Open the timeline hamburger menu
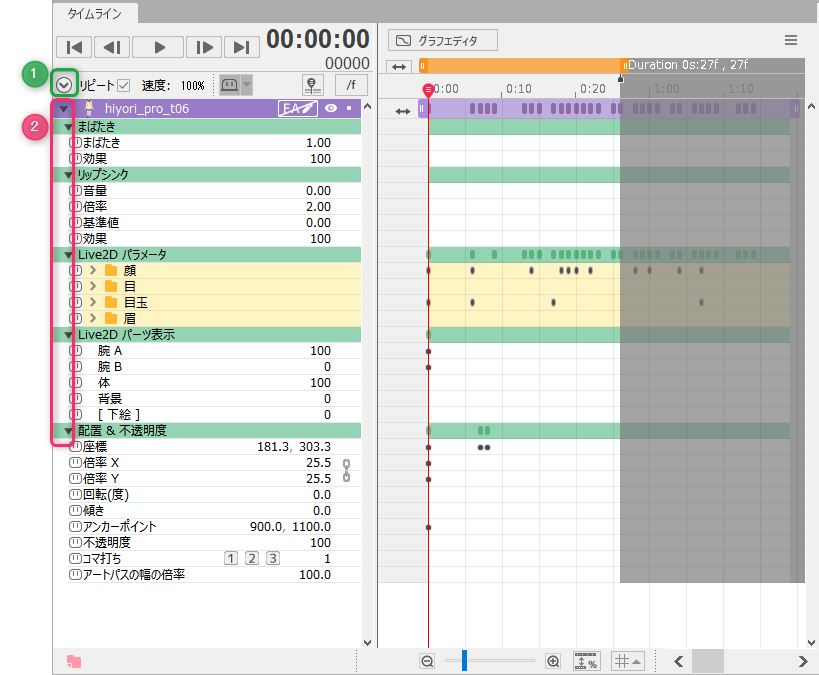This screenshot has width=819, height=675. pos(791,40)
